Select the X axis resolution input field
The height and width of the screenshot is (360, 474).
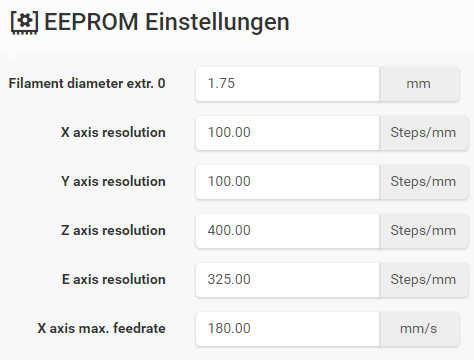287,133
